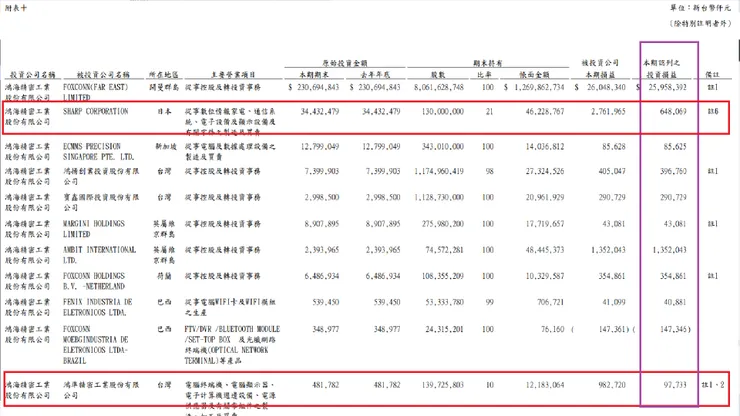This screenshot has height=416, width=740.
Task: Select FENIX INDUSTRIA DE ELETRONICOS LTDA. cell
Action: pos(98,307)
